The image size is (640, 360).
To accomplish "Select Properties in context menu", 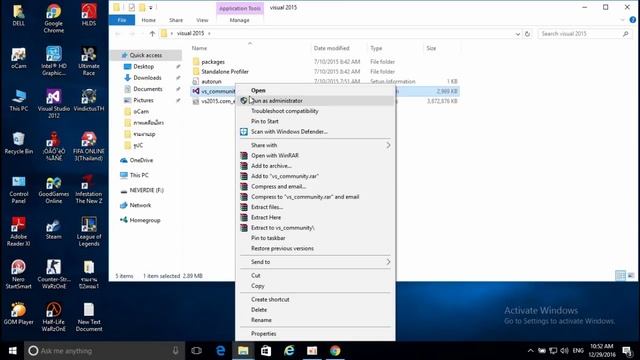I will pyautogui.click(x=315, y=333).
